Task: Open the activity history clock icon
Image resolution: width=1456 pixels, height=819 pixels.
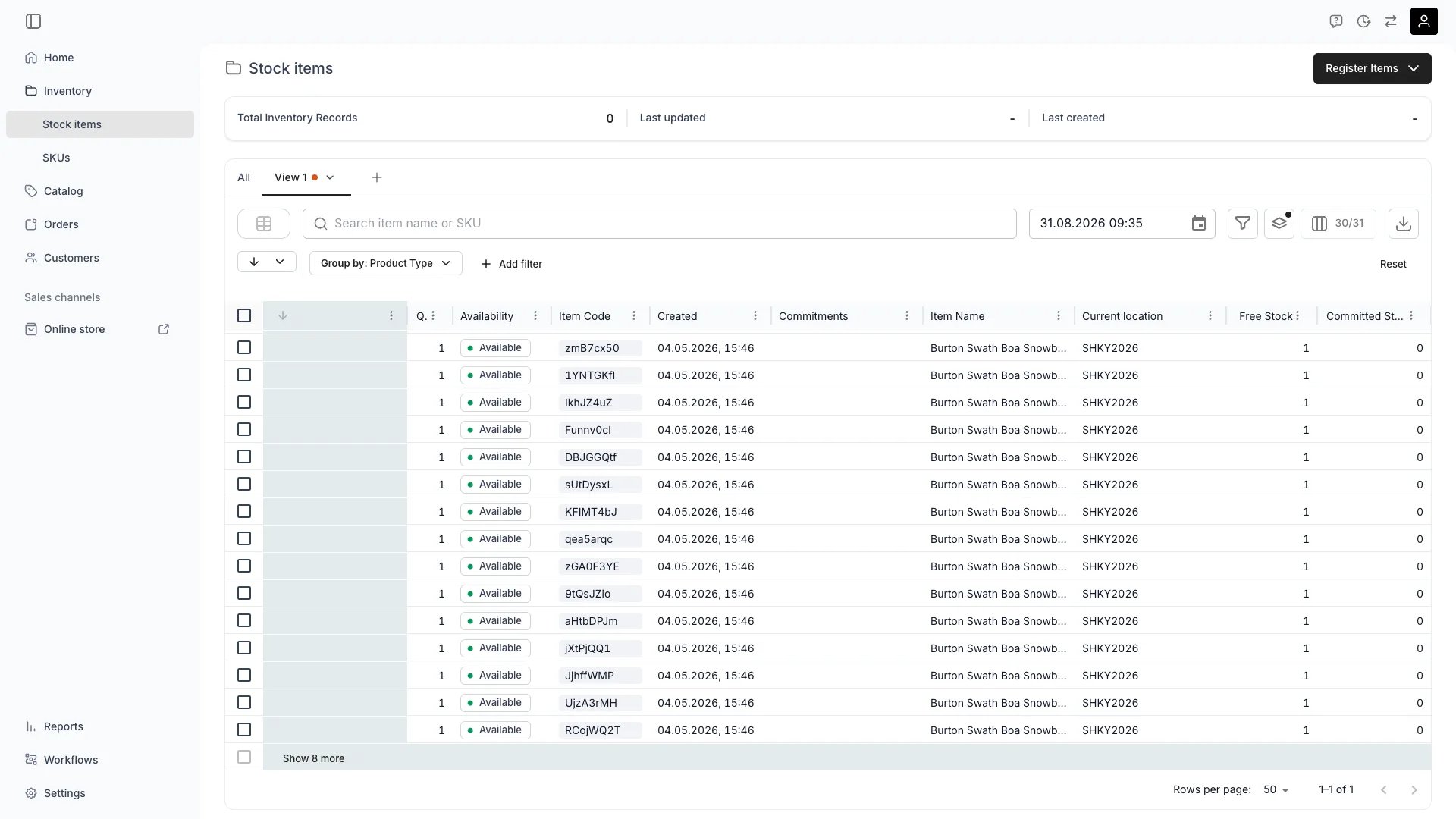Action: coord(1363,21)
